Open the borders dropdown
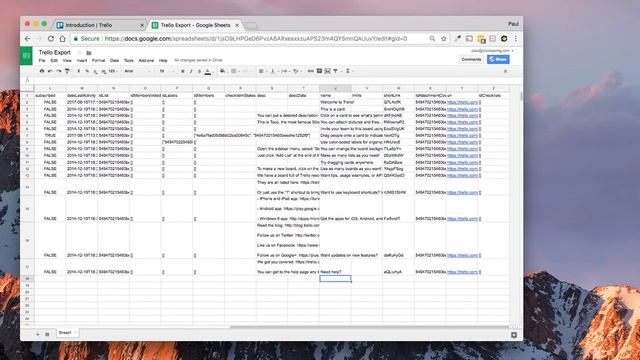640x360 pixels. click(235, 71)
